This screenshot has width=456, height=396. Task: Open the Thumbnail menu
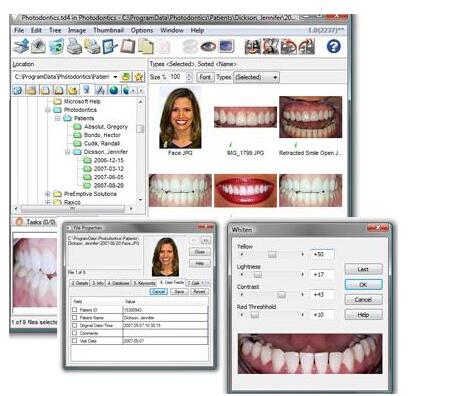108,30
